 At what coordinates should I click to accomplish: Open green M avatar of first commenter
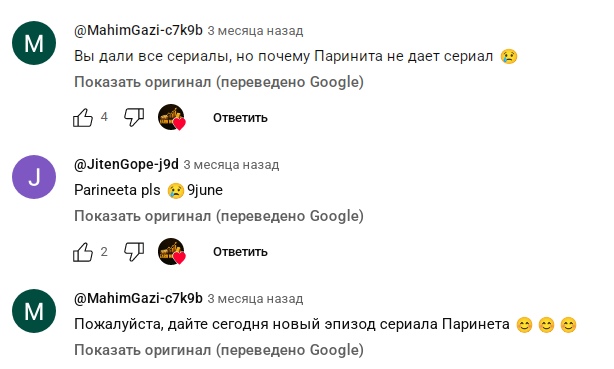34,43
